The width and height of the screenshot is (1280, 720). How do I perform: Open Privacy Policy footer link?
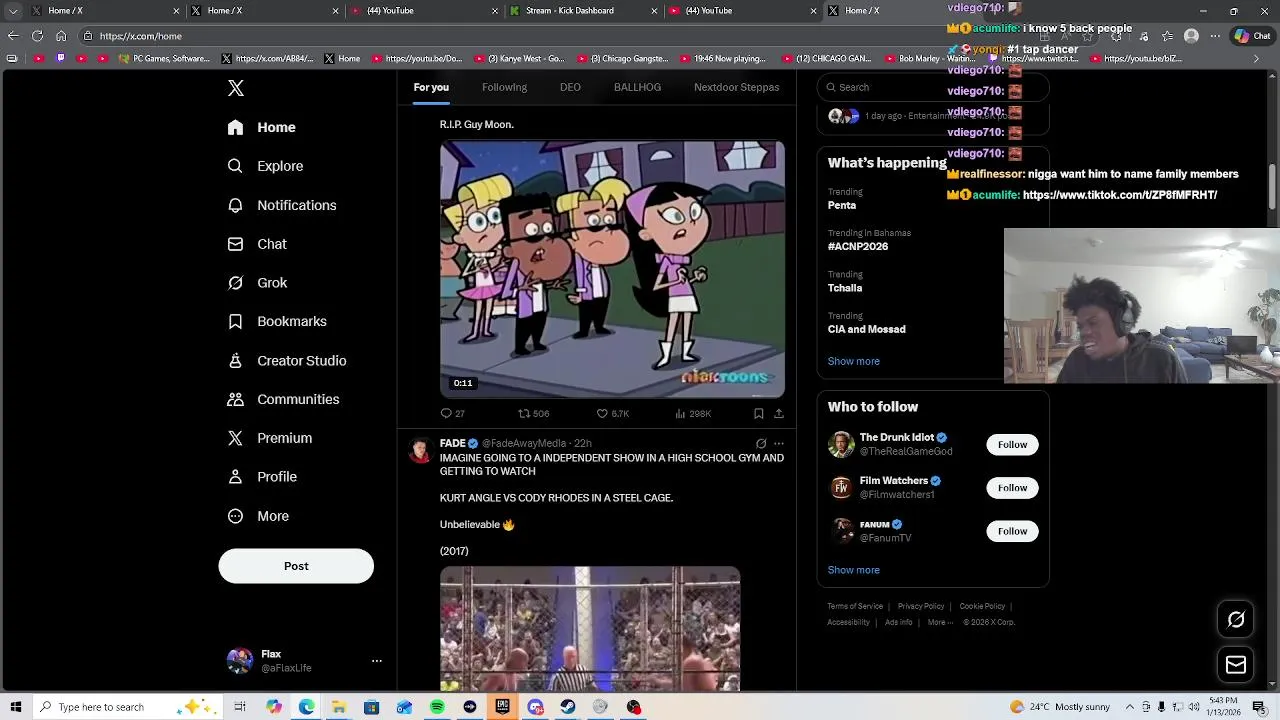921,606
